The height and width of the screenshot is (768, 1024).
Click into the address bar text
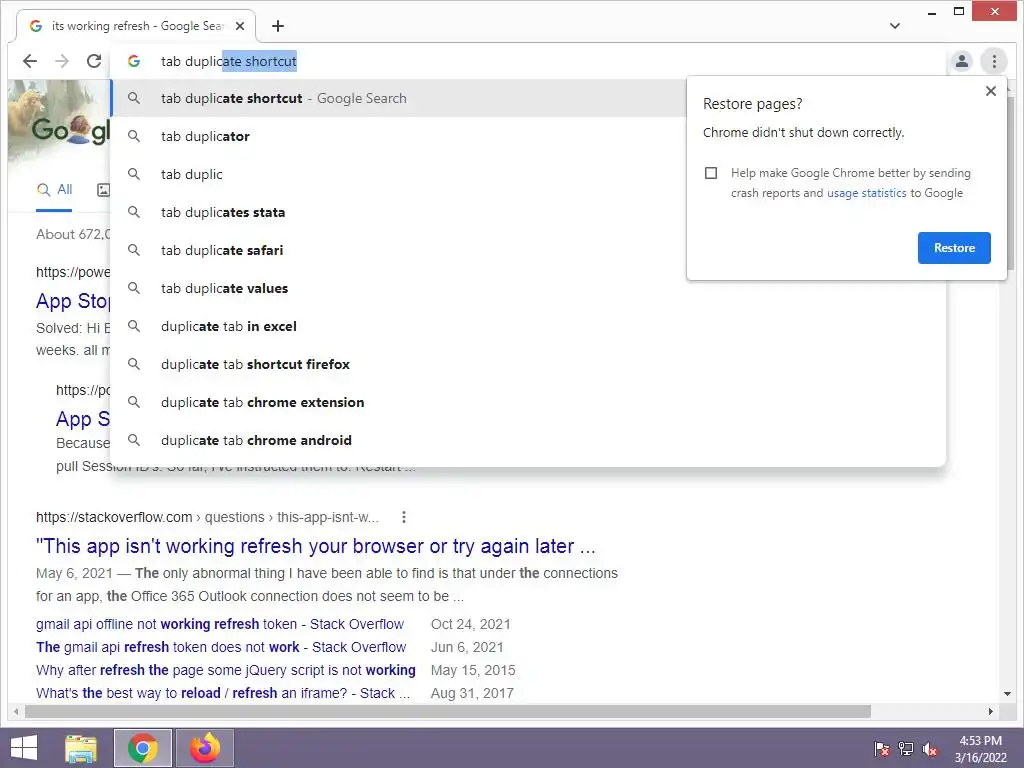click(229, 61)
